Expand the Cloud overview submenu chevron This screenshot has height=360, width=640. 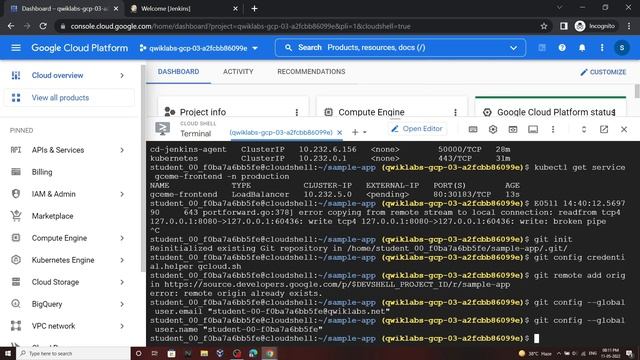(122, 75)
